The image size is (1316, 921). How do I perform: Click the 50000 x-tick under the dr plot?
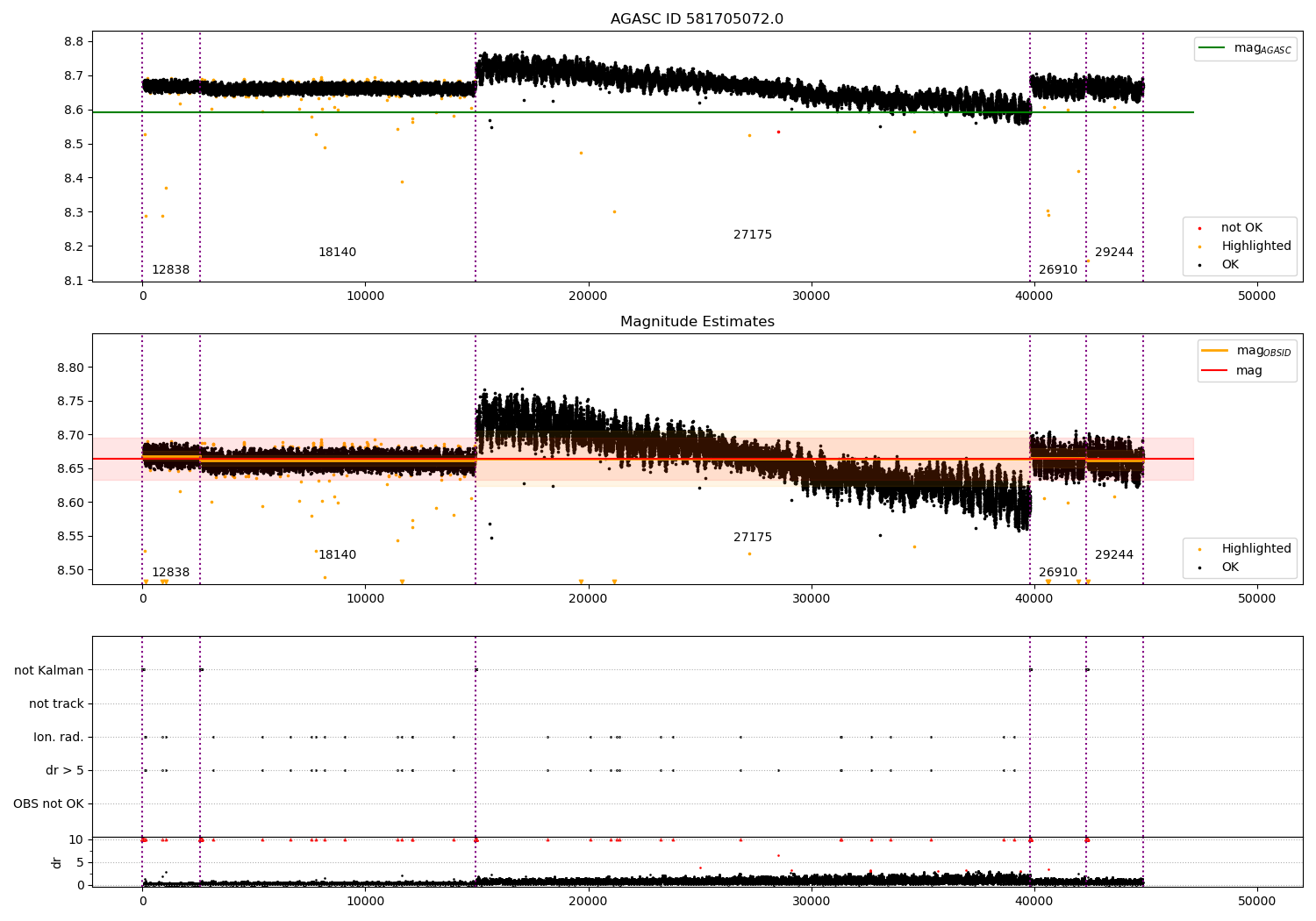coord(1256,902)
